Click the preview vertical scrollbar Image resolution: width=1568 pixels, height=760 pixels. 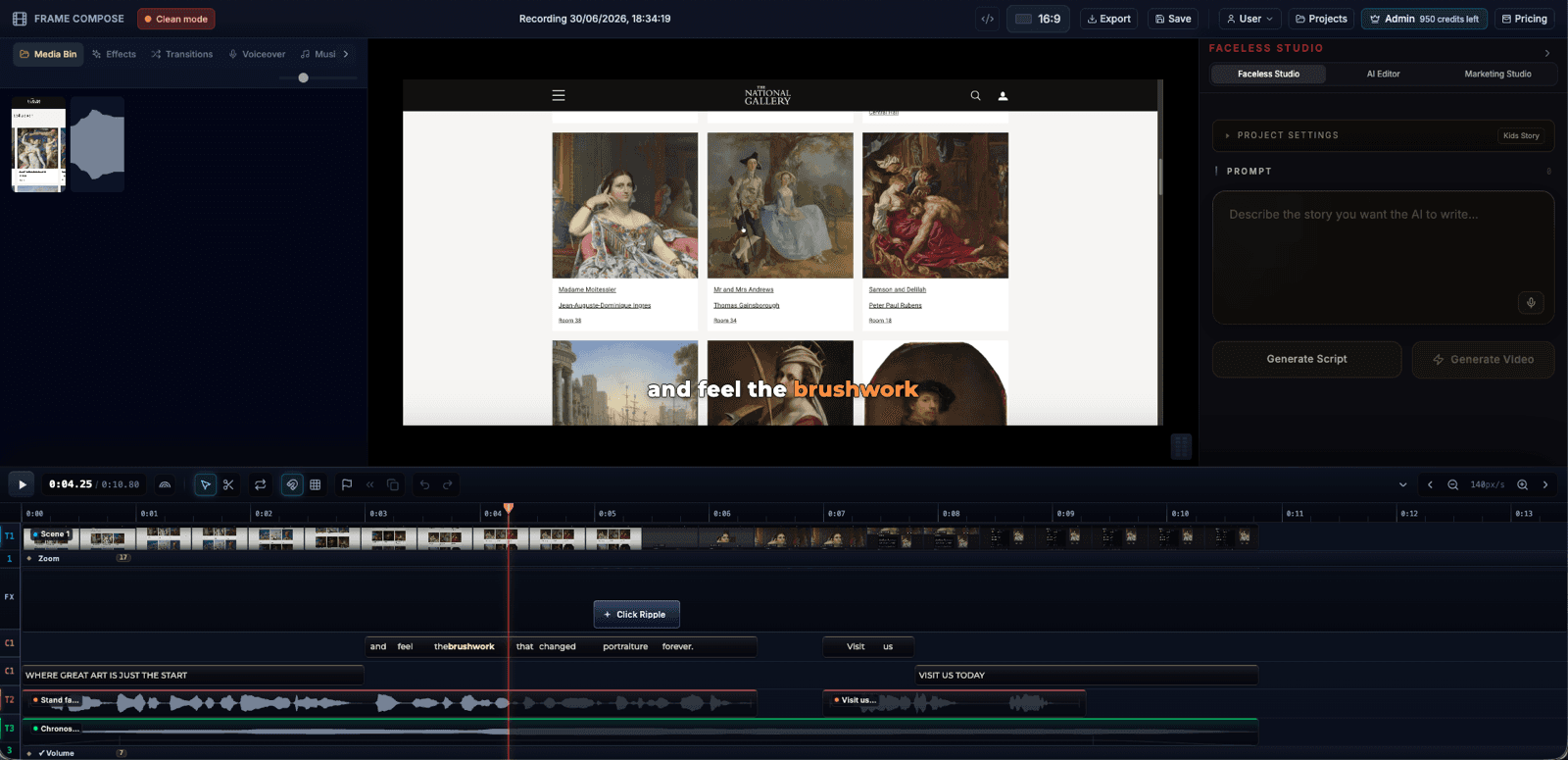click(1160, 177)
